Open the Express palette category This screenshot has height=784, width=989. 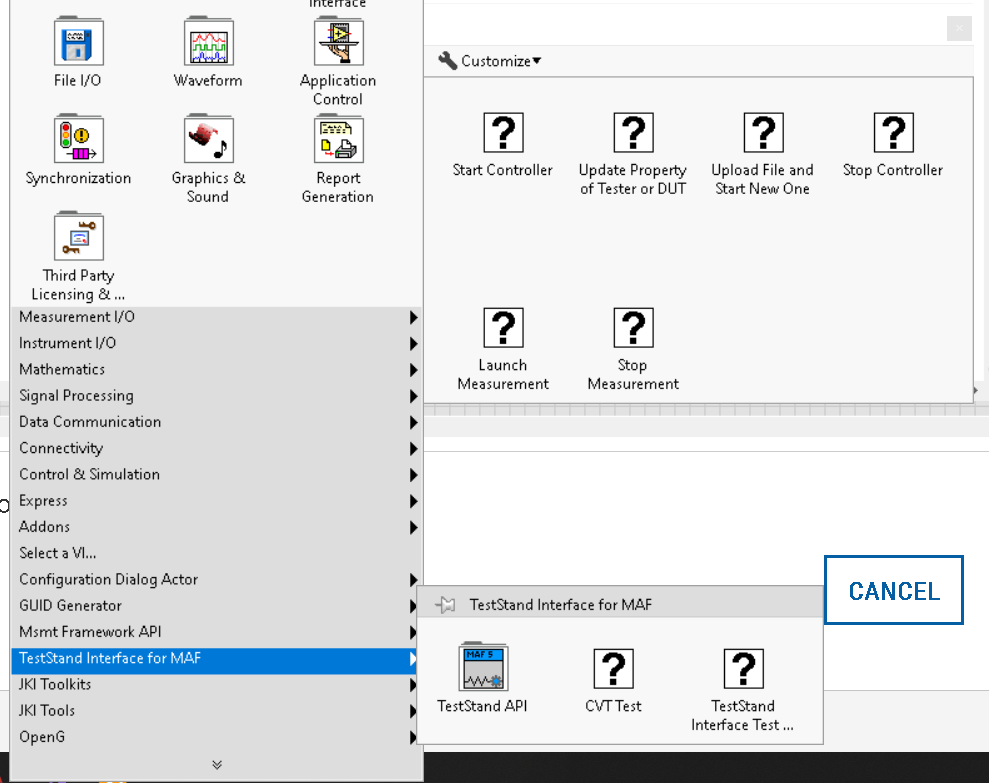coord(217,501)
